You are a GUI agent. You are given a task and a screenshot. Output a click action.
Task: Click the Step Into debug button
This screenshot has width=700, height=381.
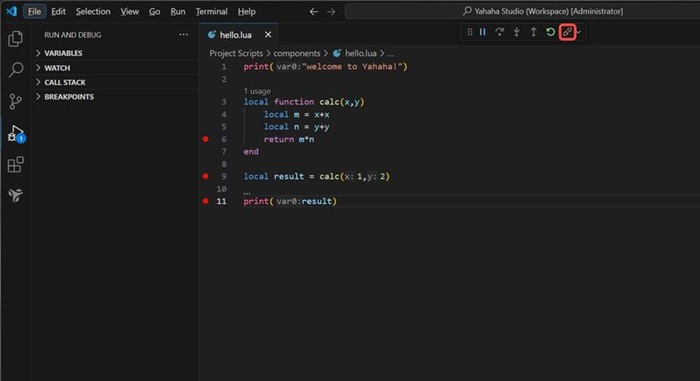[x=517, y=32]
